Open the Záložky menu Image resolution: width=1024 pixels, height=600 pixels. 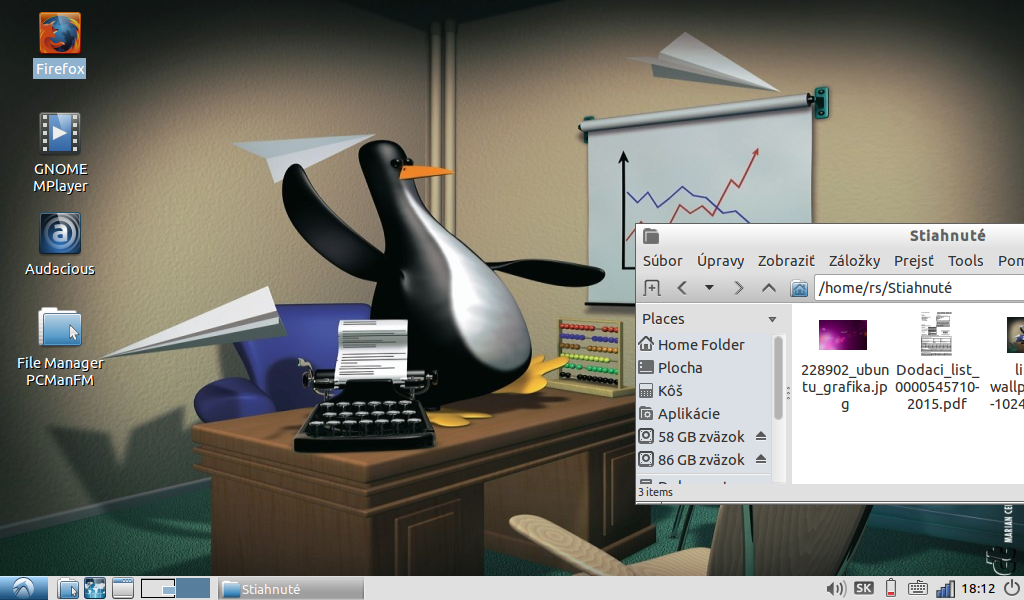click(854, 261)
